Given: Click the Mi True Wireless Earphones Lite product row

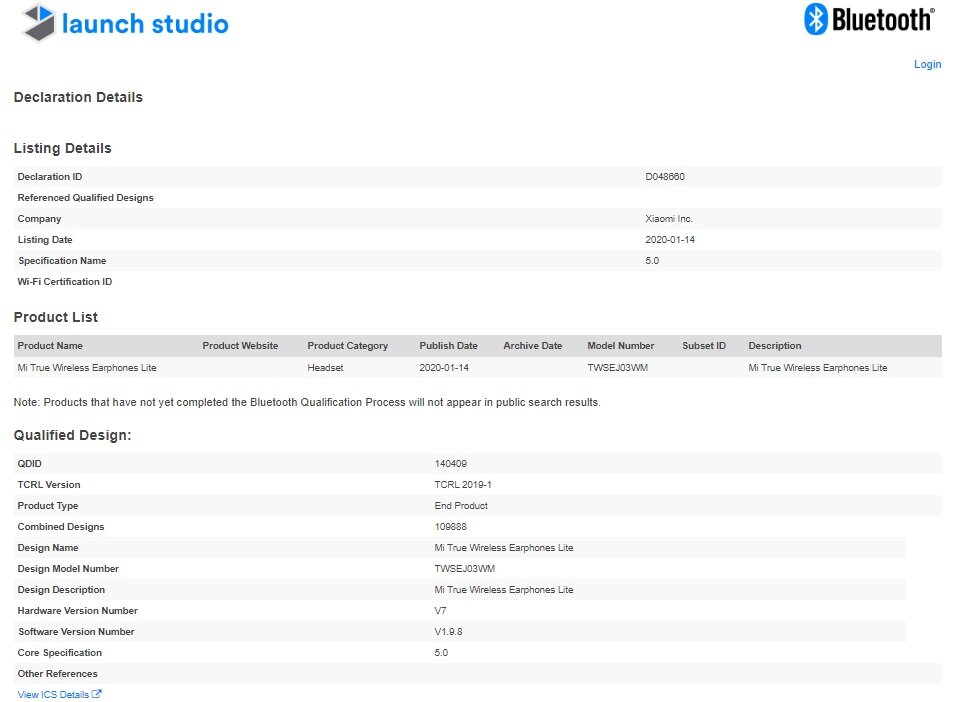Looking at the screenshot, I should point(477,368).
